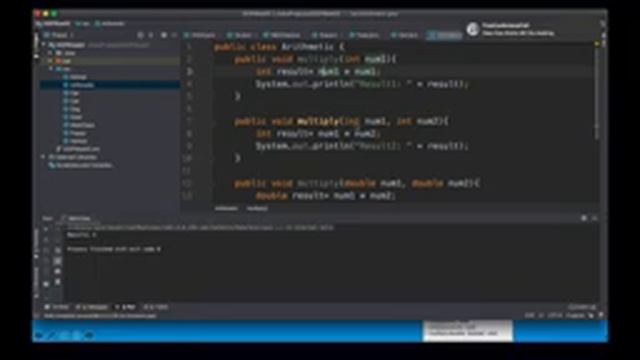Collapse the root project node
The image size is (640, 360).
(x=44, y=45)
